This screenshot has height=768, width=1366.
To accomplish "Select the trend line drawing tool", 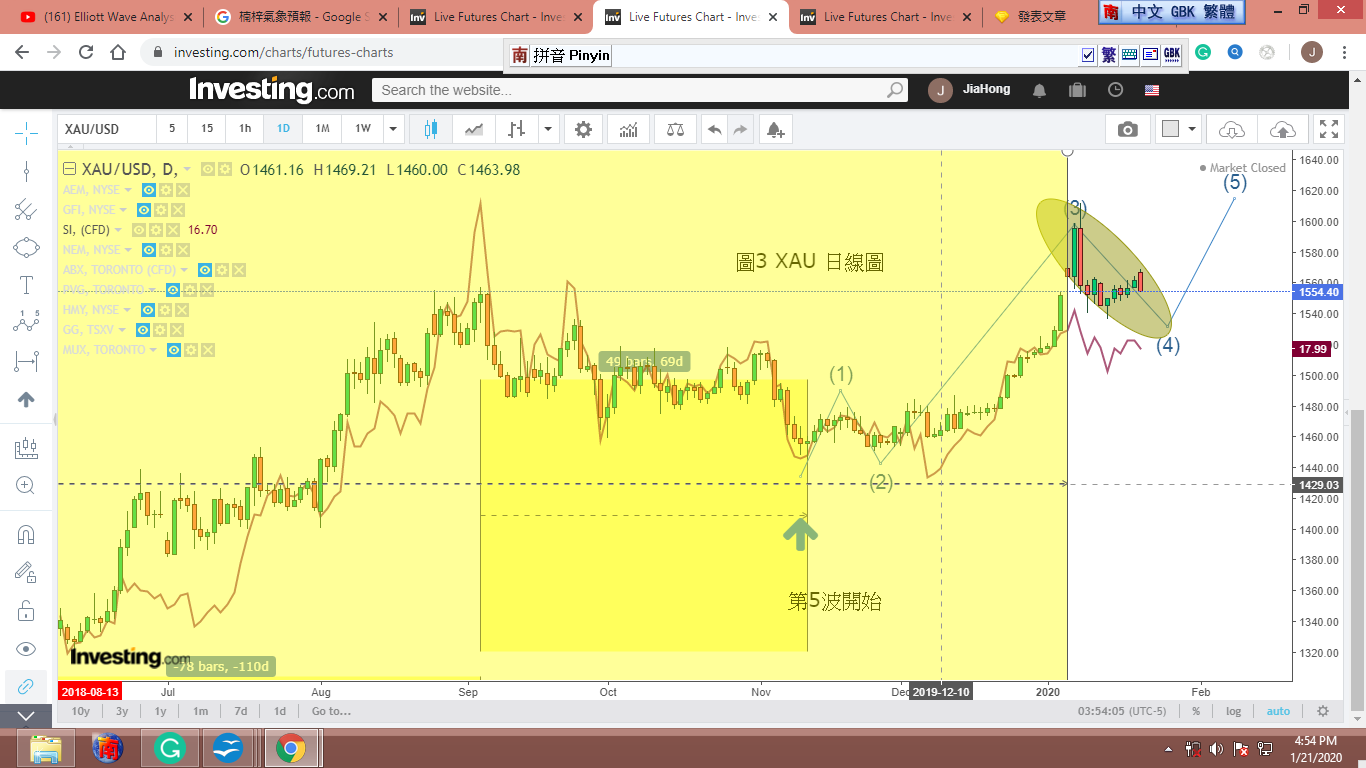I will [x=26, y=171].
